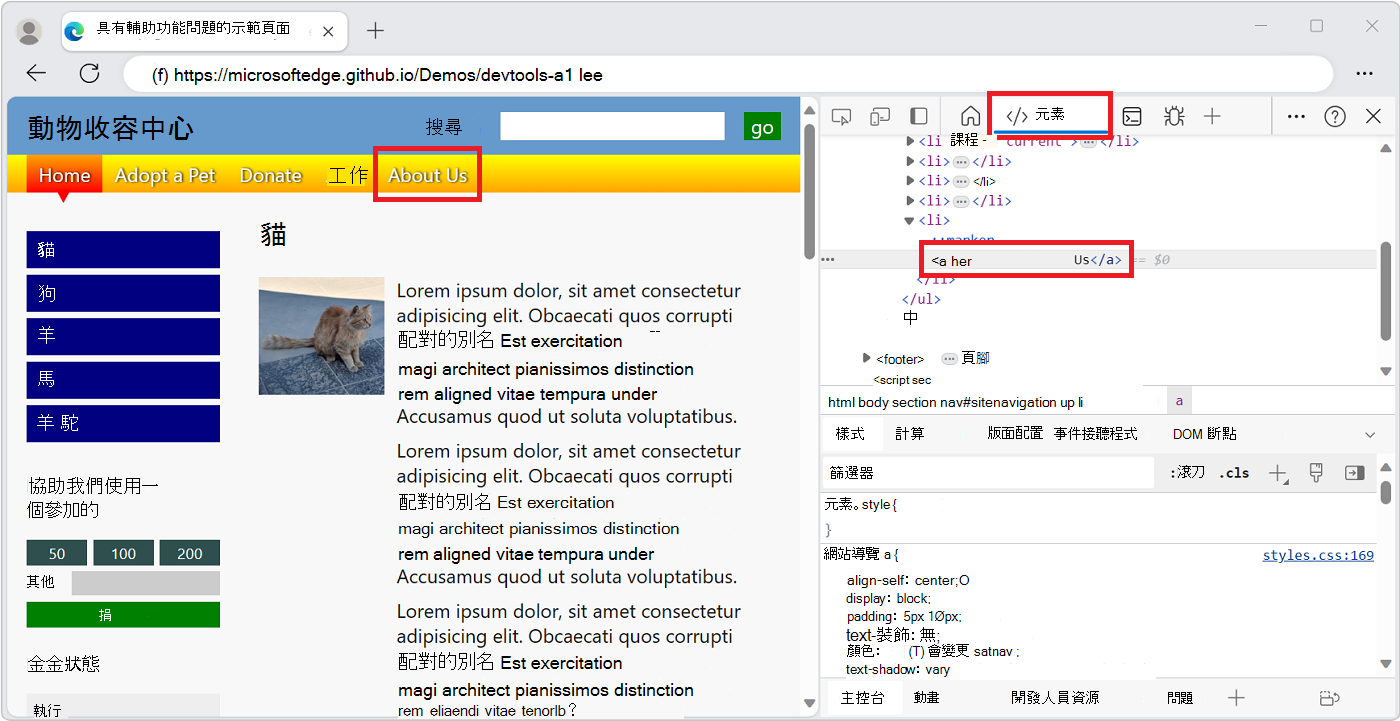The height and width of the screenshot is (721, 1400).
Task: Click the brush icon in the Styles pane
Action: pos(1315,472)
